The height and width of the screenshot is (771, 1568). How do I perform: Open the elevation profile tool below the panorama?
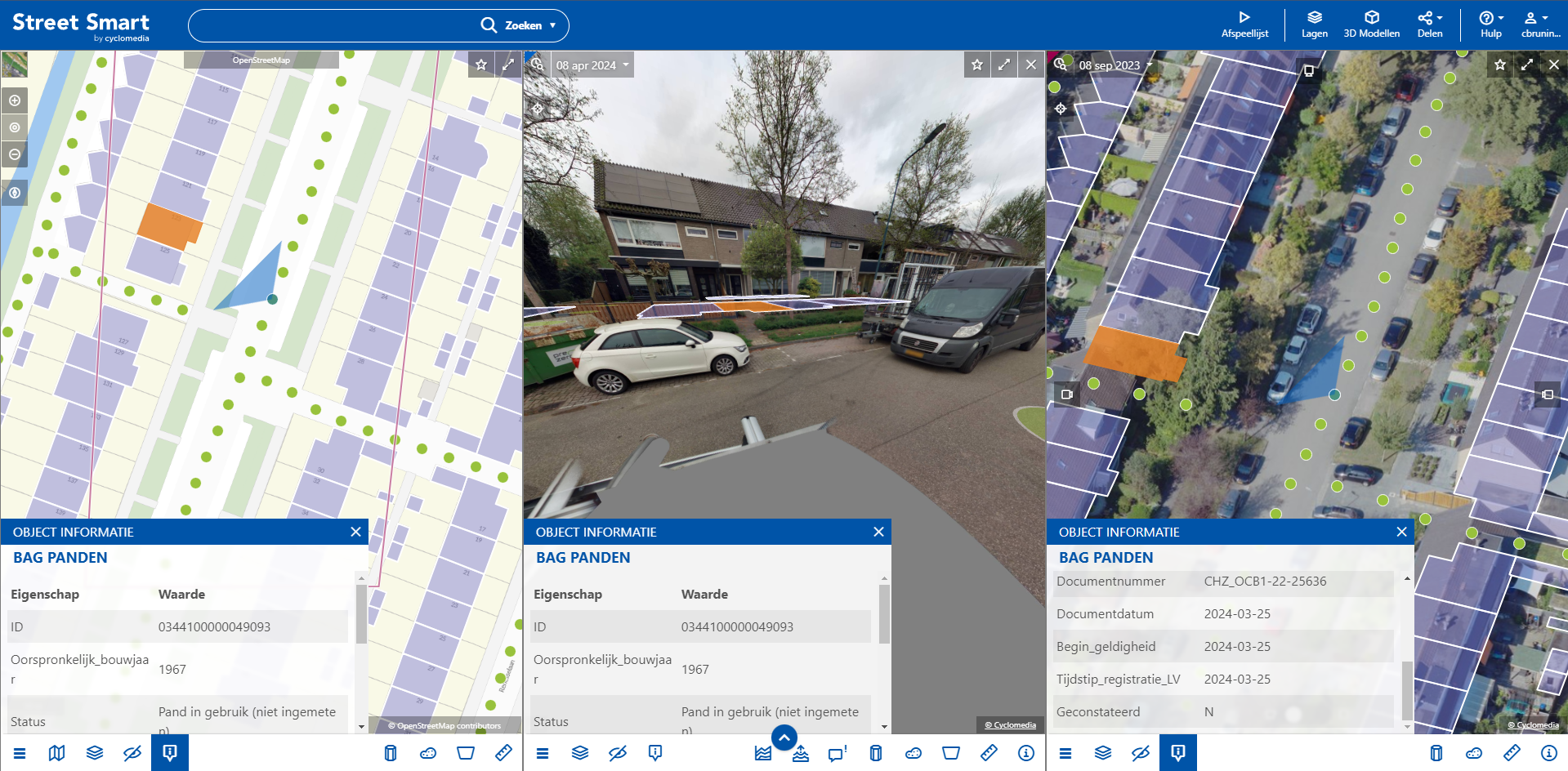(762, 753)
